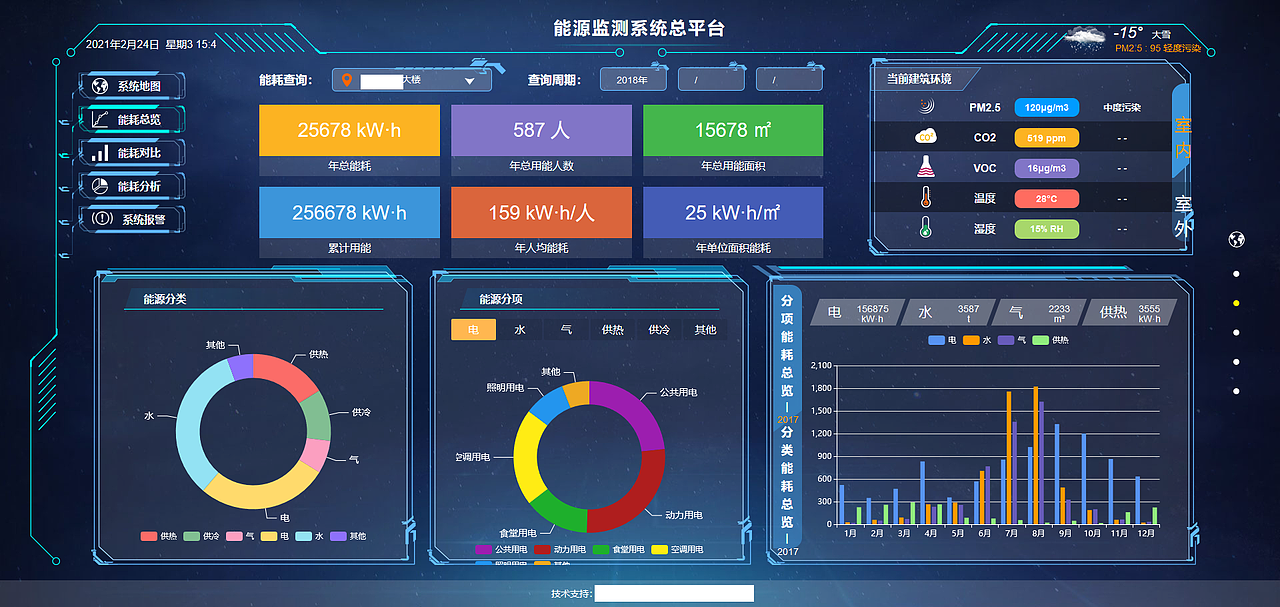The image size is (1280, 607).
Task: Open the month period selector
Action: pos(711,80)
